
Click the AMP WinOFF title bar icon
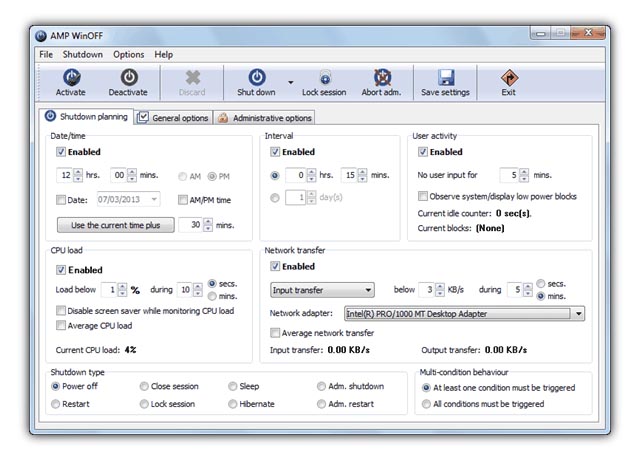tap(41, 36)
